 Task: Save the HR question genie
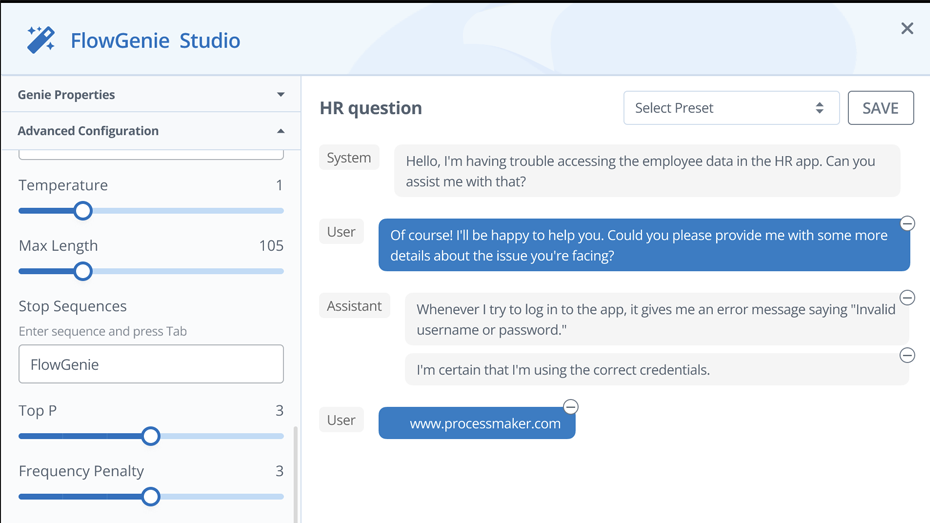(880, 108)
